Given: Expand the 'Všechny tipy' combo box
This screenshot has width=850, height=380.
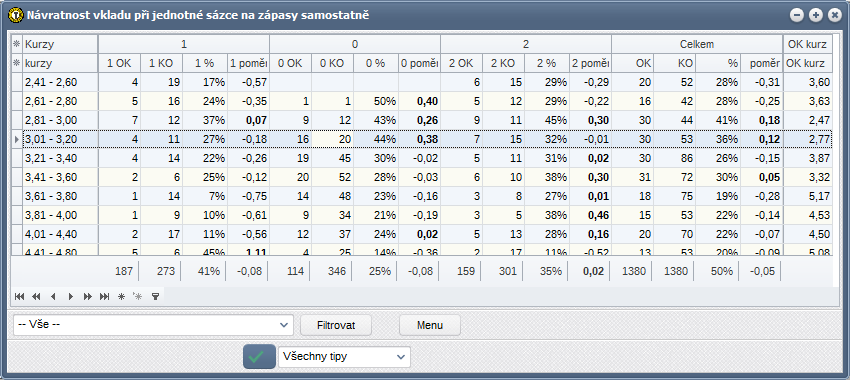Looking at the screenshot, I should tap(344, 357).
